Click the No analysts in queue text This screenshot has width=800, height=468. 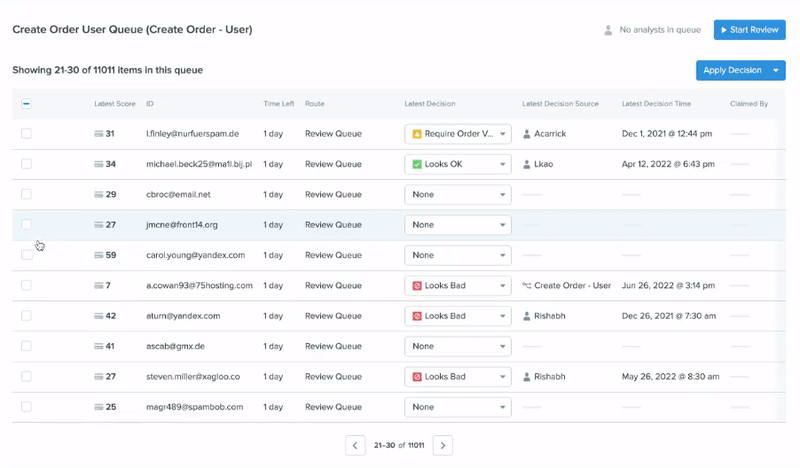click(660, 30)
